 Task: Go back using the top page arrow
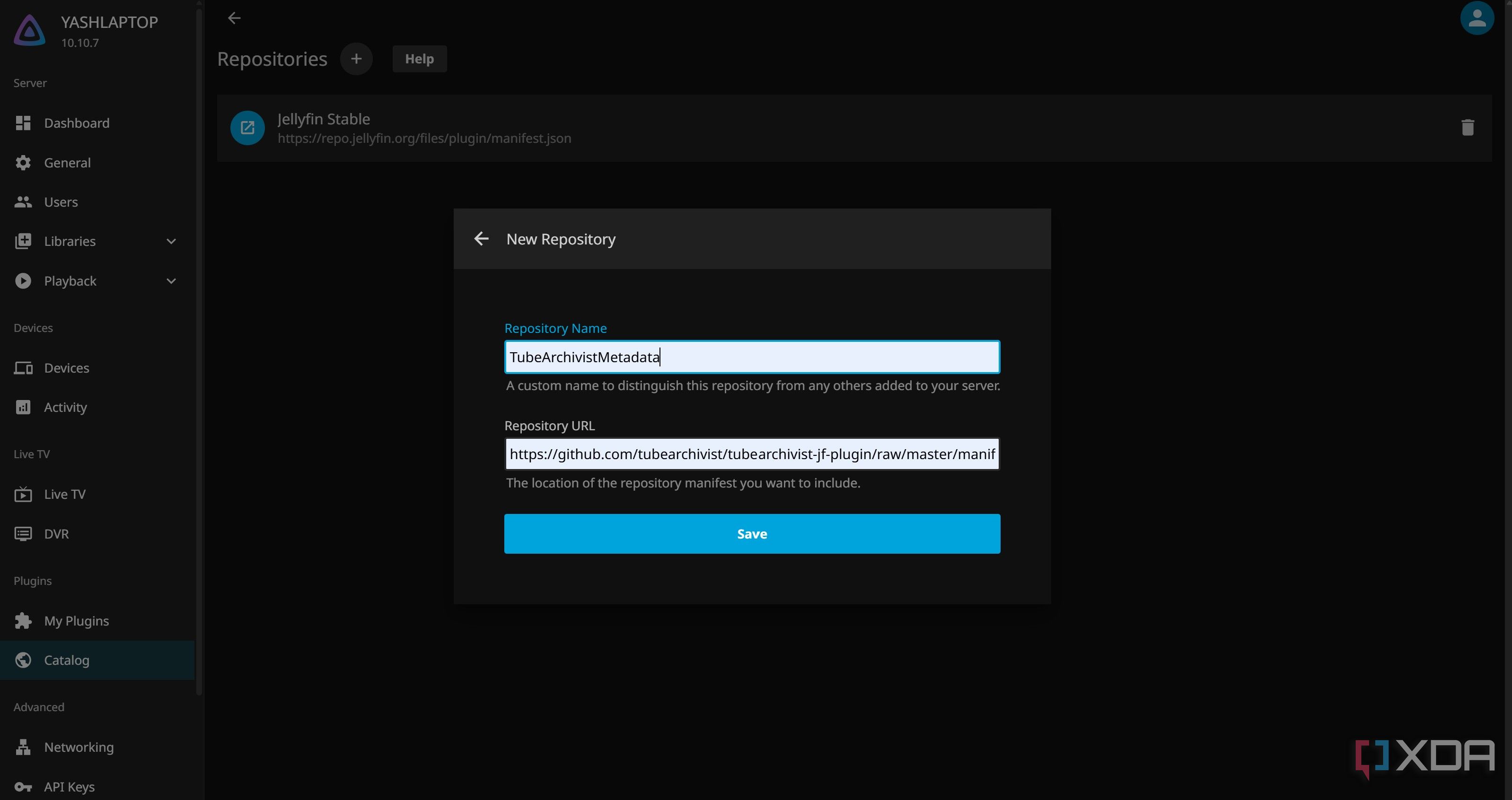click(x=234, y=18)
